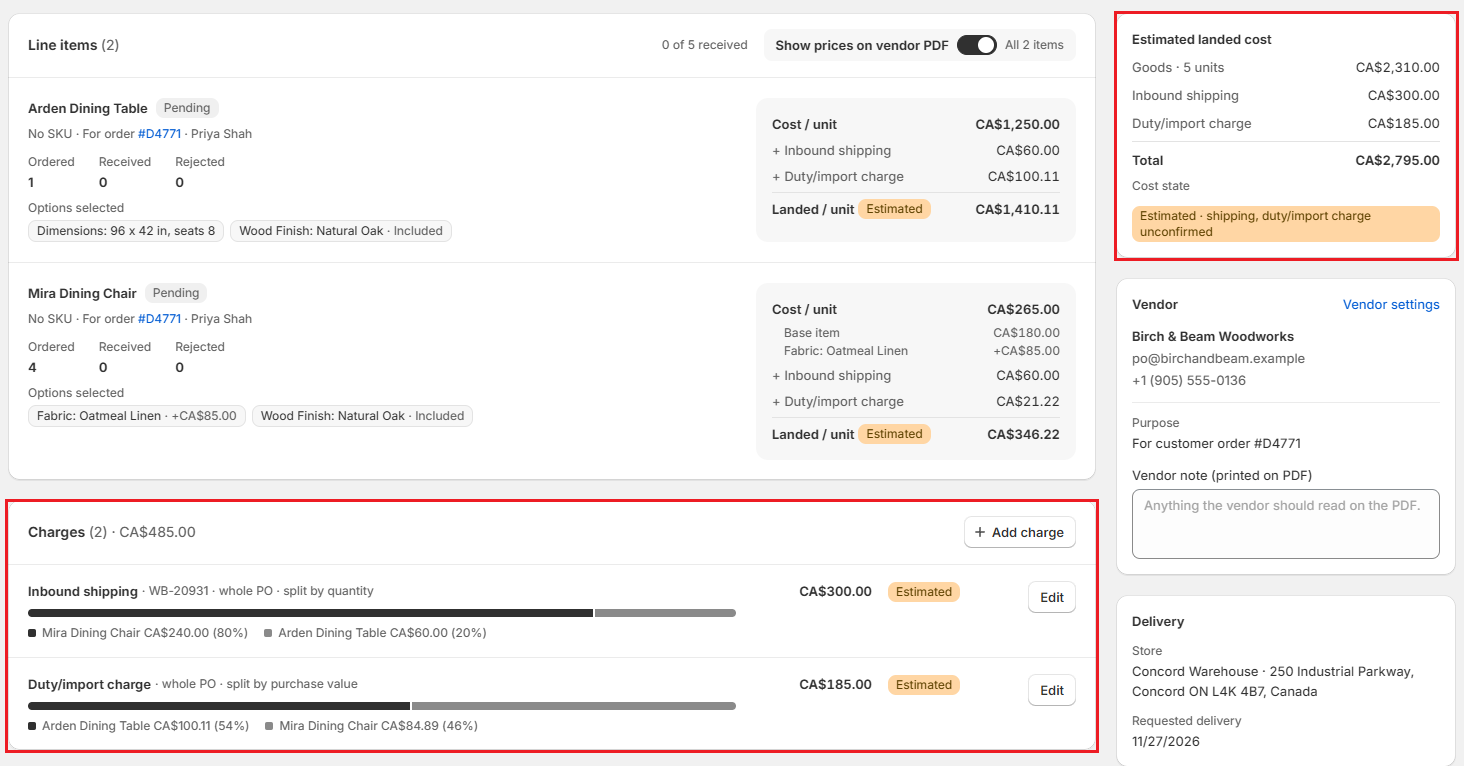Click the Pending badge beside Mira Dining Chair
The image size is (1464, 766).
[x=176, y=293]
